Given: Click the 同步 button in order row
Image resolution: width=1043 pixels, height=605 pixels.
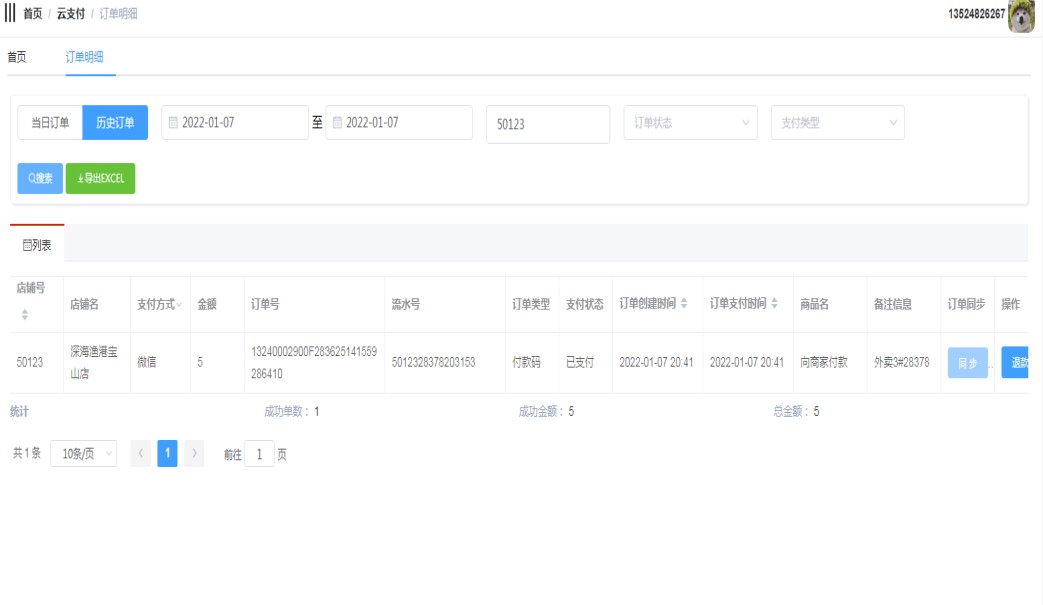Looking at the screenshot, I should (x=967, y=363).
